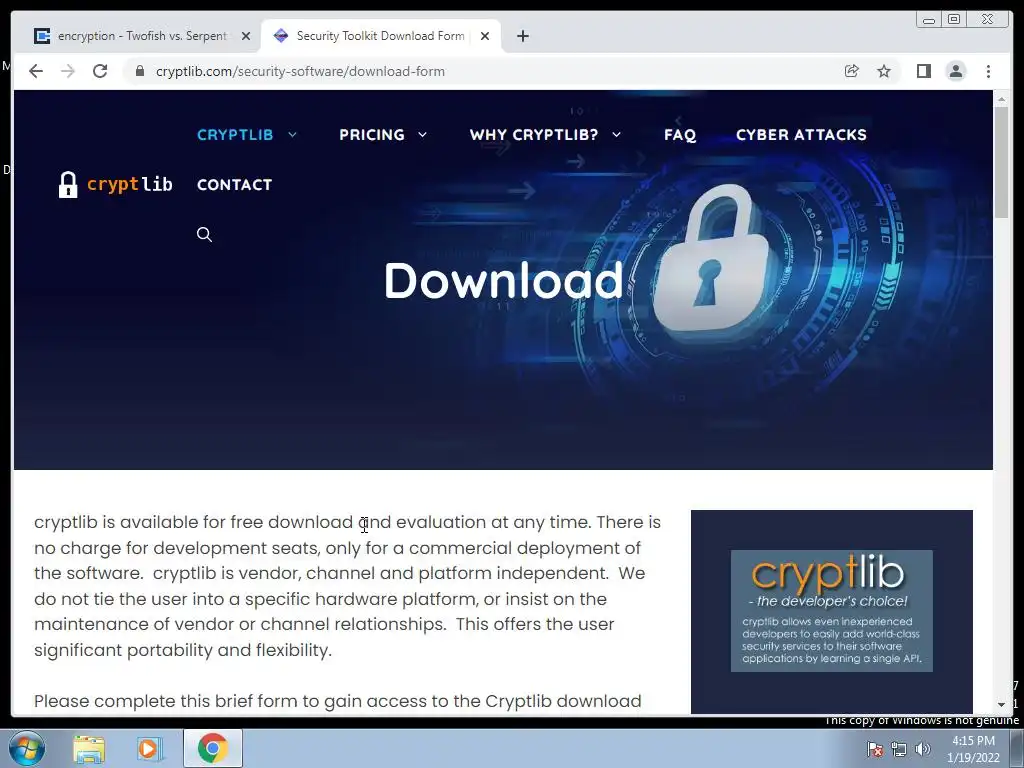
Task: Open the Chrome side panel
Action: point(923,71)
